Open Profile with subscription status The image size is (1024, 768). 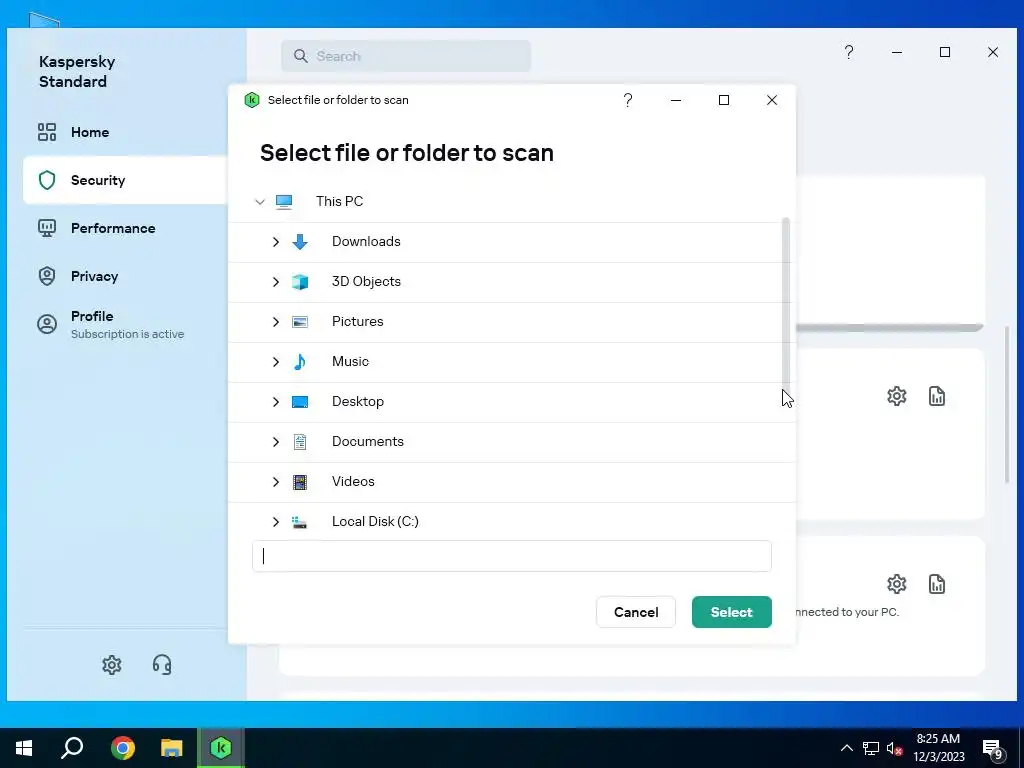pos(127,325)
